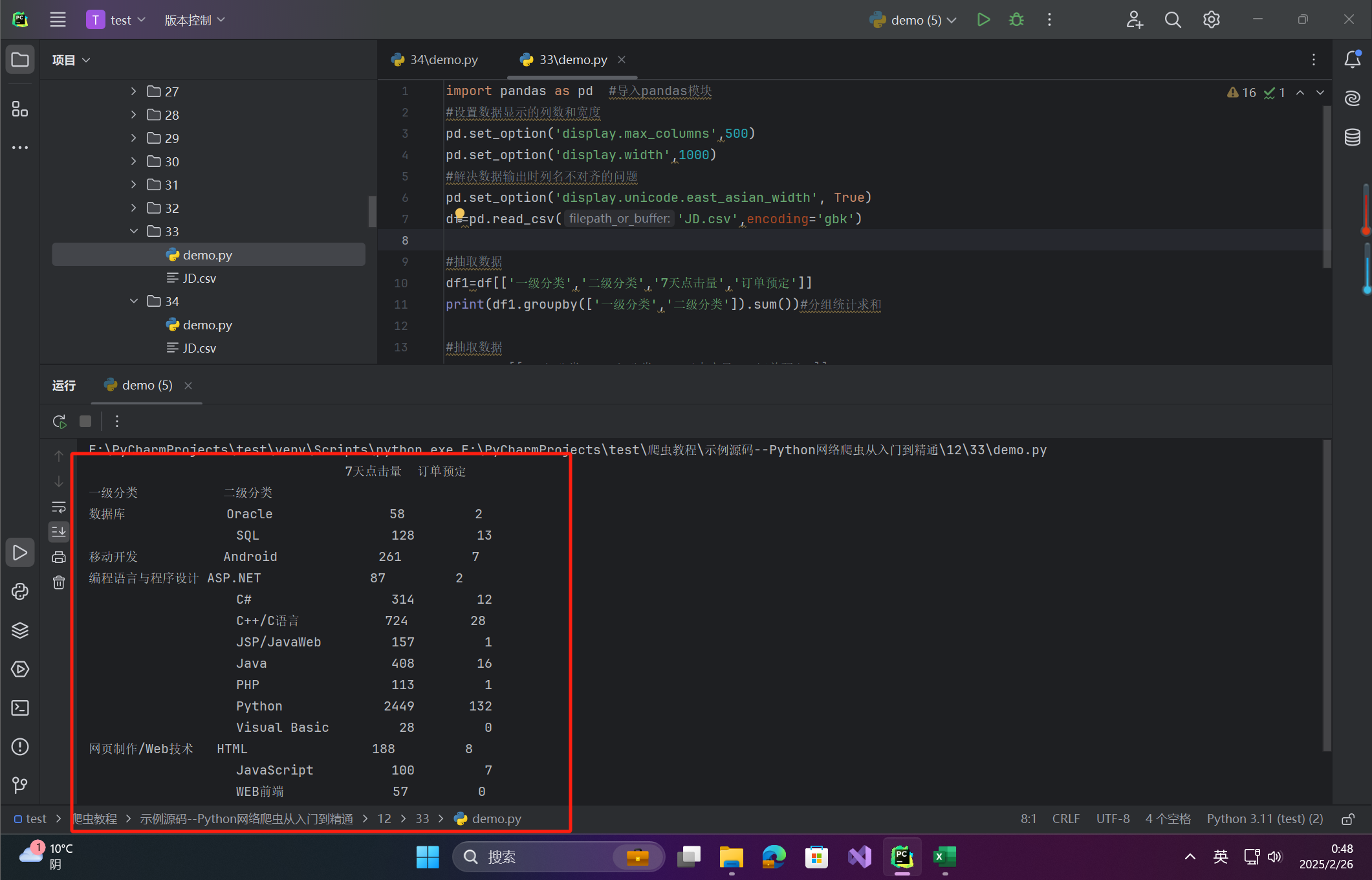Open Search Everywhere magnifier

(x=1173, y=20)
